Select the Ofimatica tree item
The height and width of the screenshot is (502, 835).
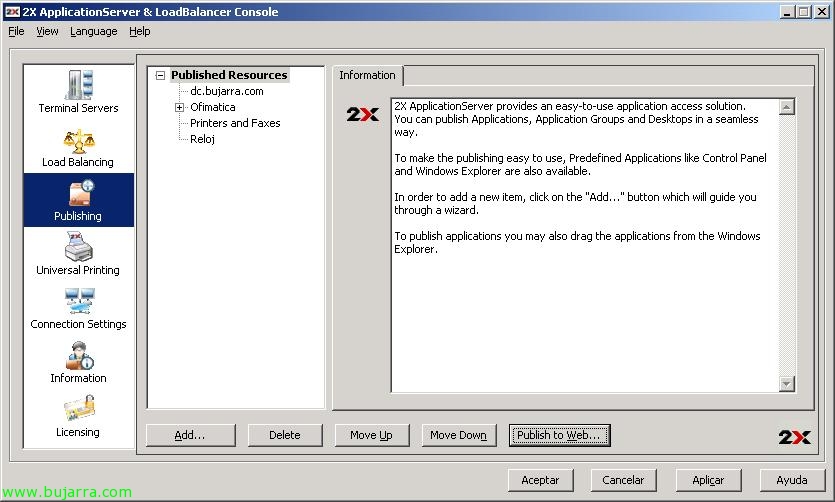pyautogui.click(x=212, y=107)
